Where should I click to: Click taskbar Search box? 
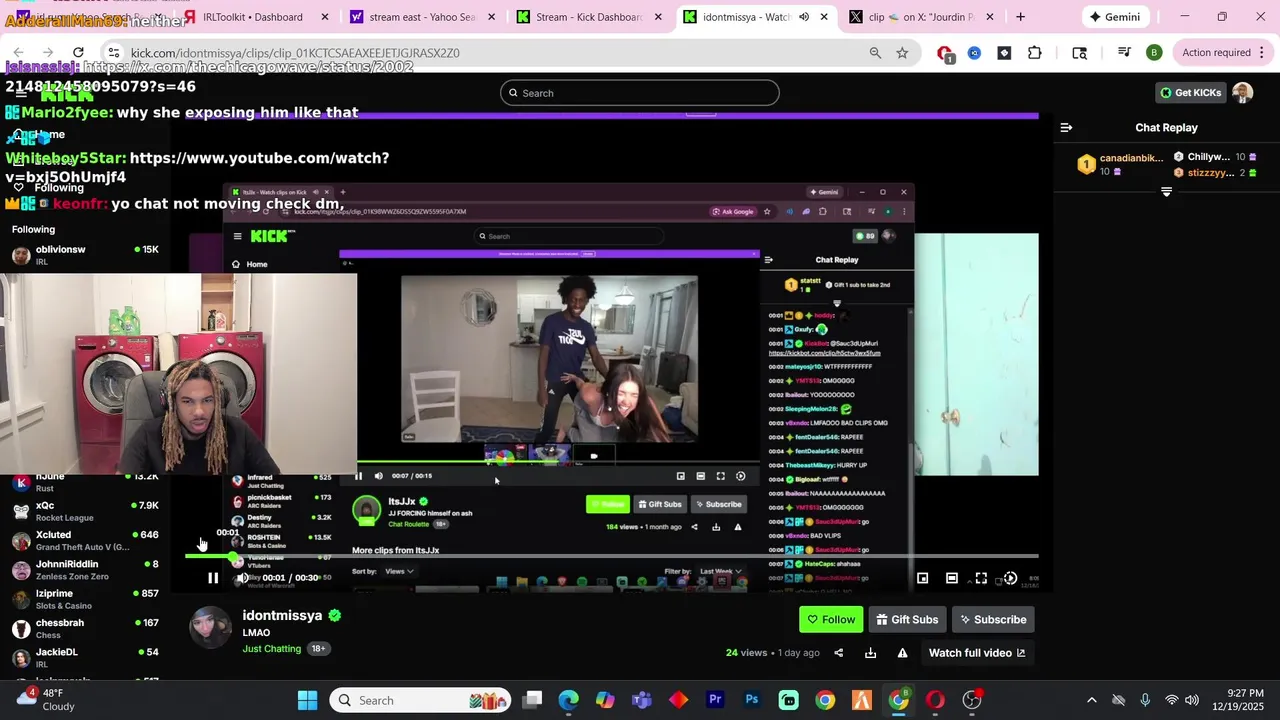420,700
